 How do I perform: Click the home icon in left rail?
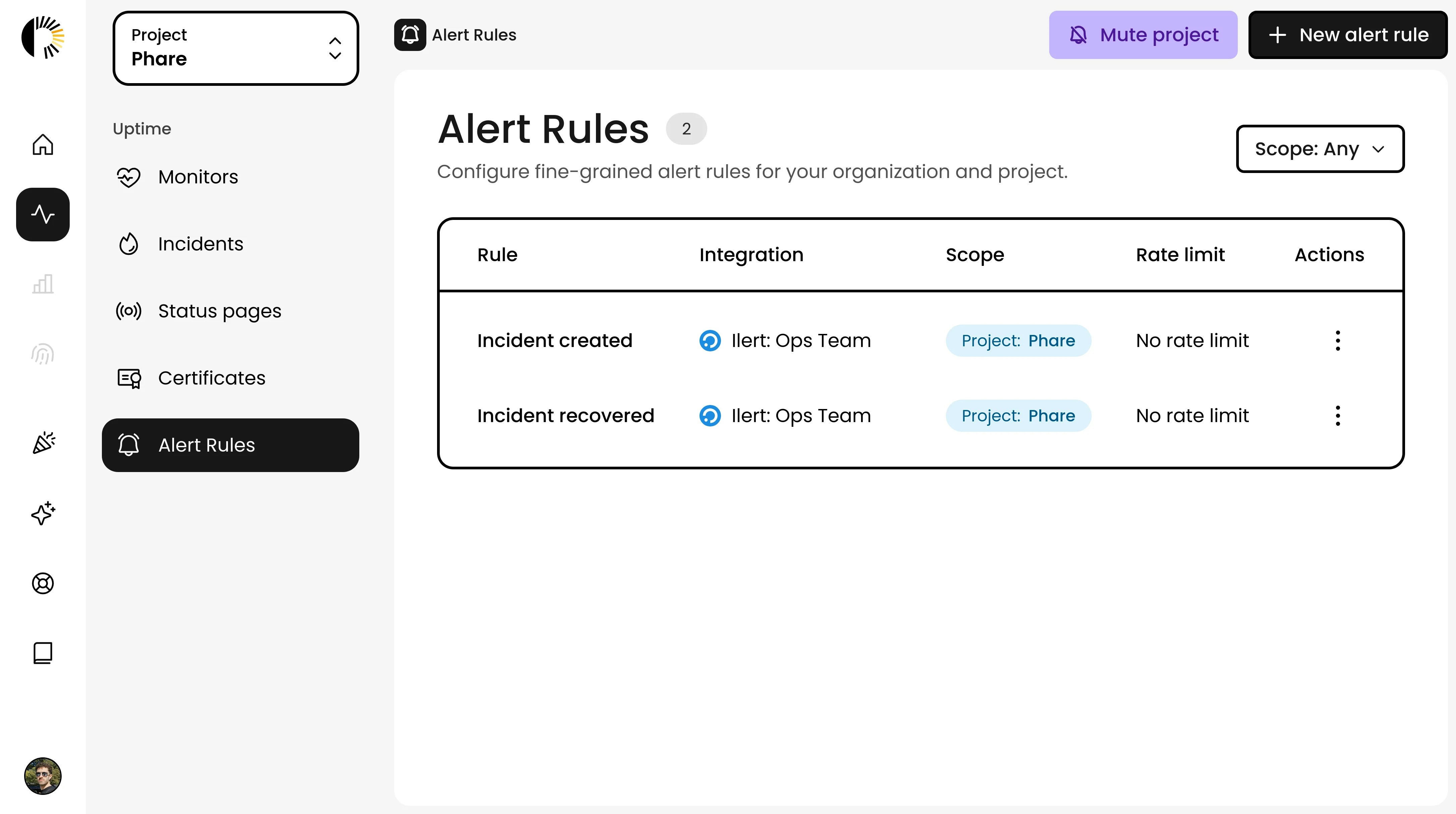[43, 145]
